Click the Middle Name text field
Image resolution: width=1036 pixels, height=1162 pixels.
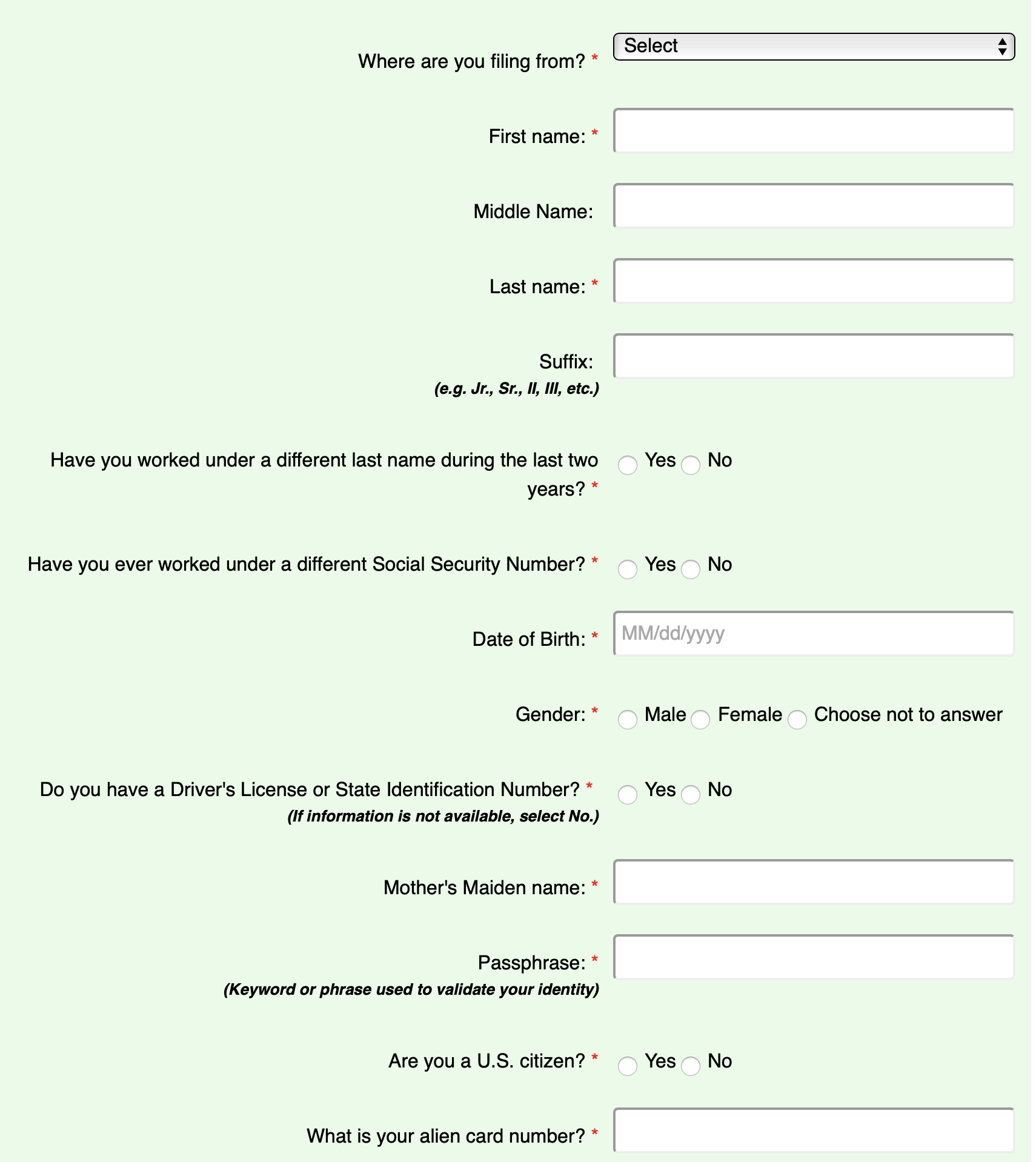click(814, 206)
